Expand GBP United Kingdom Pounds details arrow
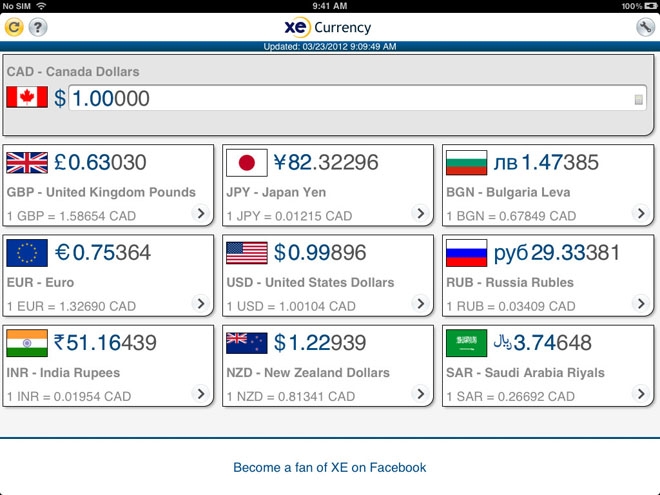Image resolution: width=660 pixels, height=495 pixels. pos(200,213)
